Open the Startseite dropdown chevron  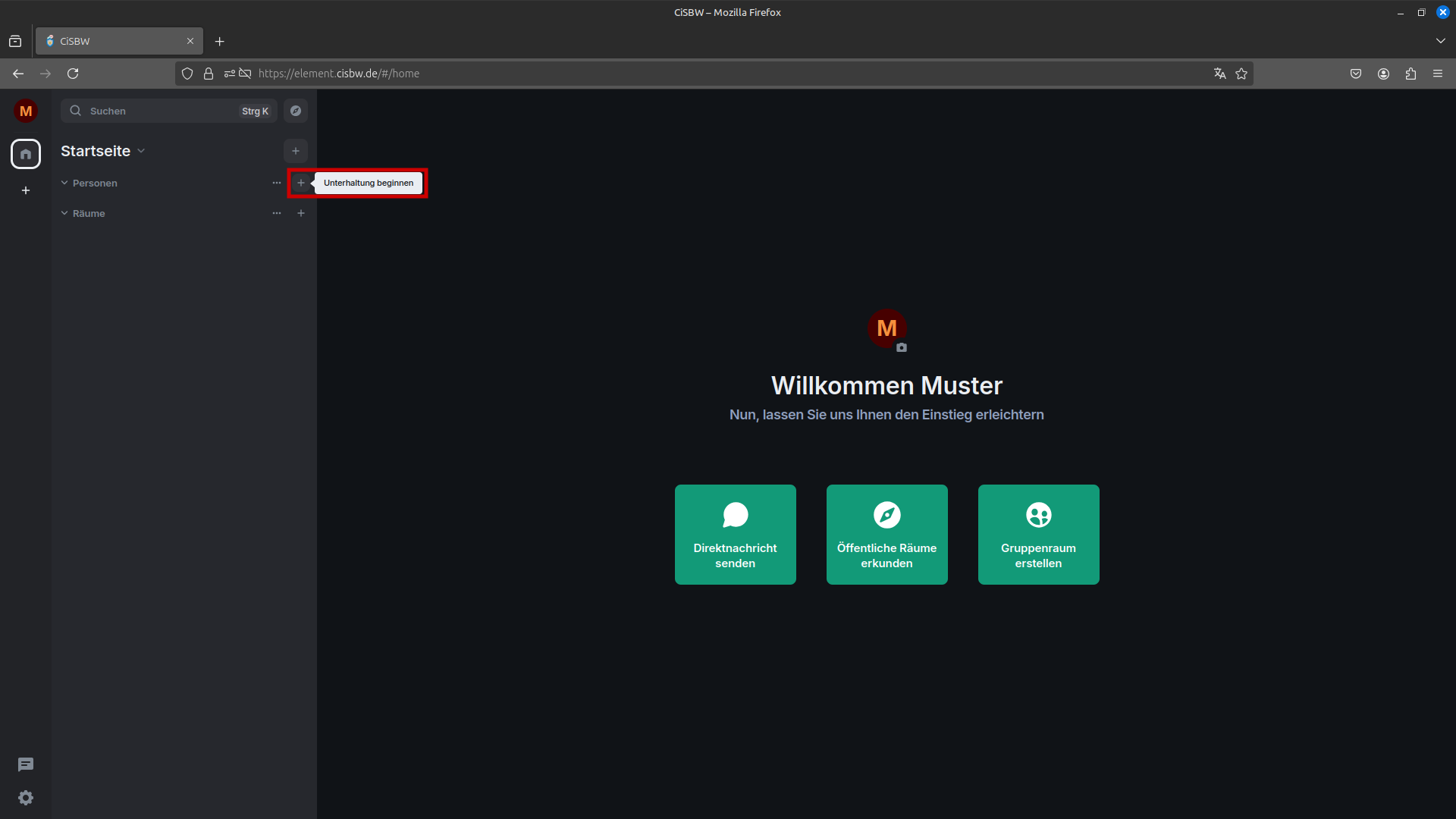pos(141,151)
